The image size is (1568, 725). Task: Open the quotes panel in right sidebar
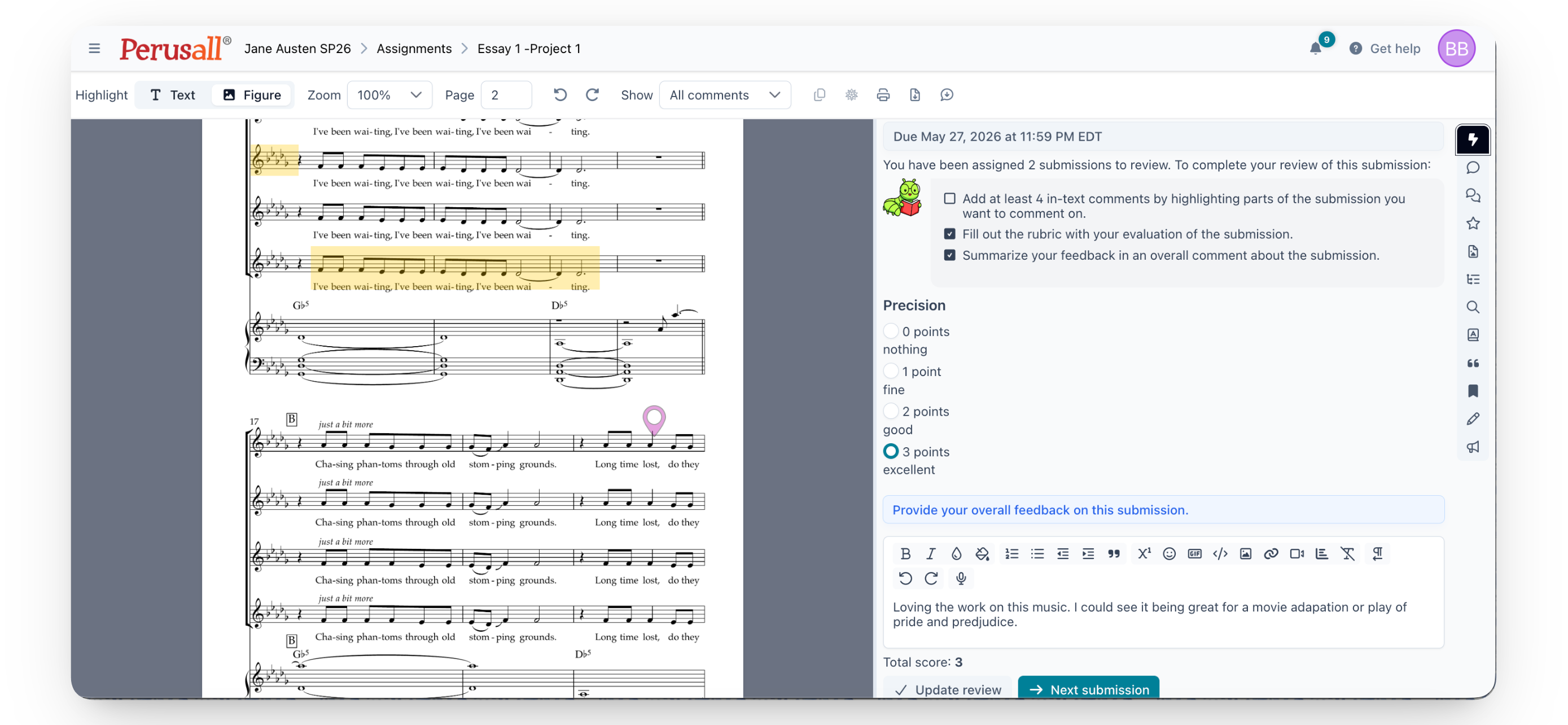pos(1473,364)
